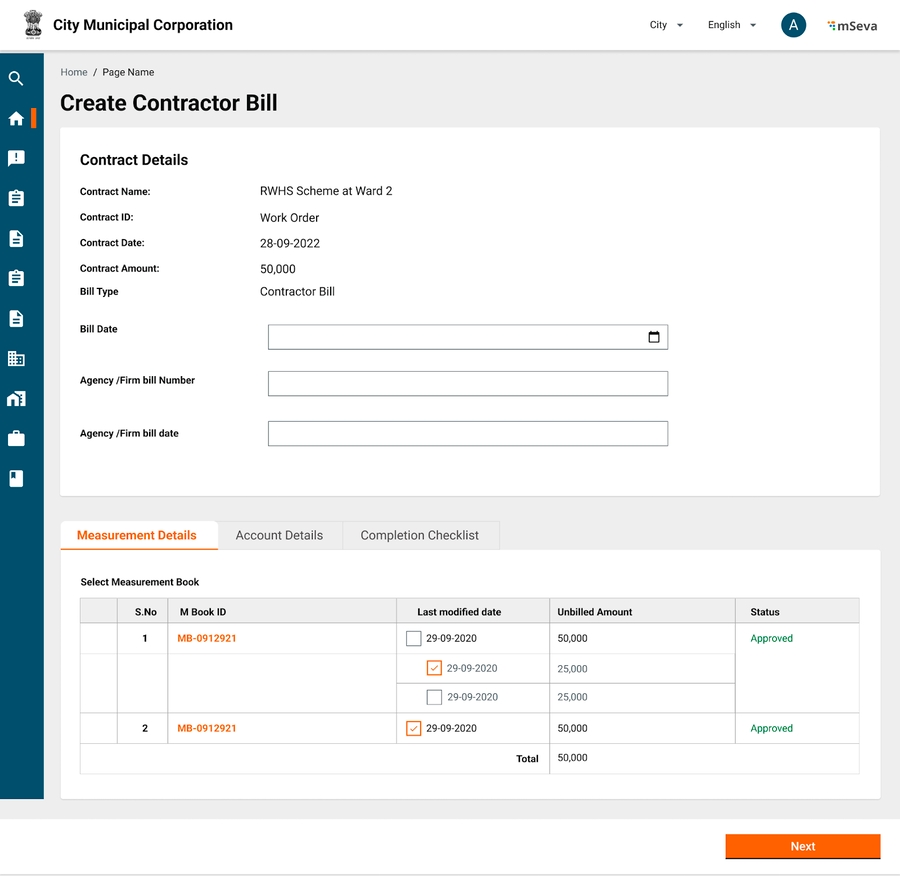The height and width of the screenshot is (876, 900).
Task: Open the calendar picker in Bill Date
Action: (654, 337)
